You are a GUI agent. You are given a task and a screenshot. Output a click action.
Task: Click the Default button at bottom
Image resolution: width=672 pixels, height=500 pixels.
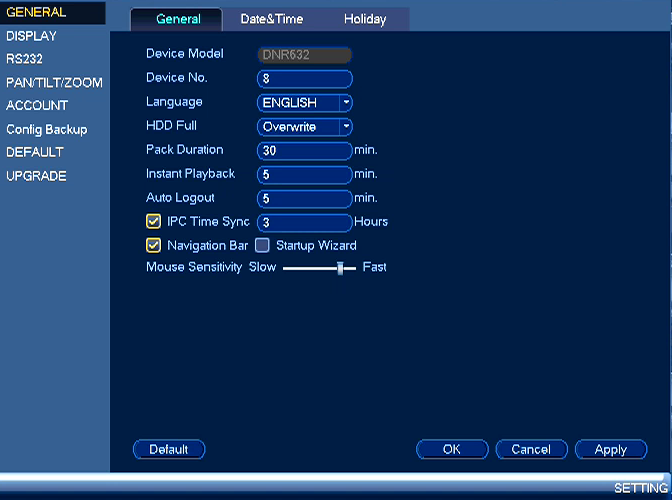tap(169, 449)
